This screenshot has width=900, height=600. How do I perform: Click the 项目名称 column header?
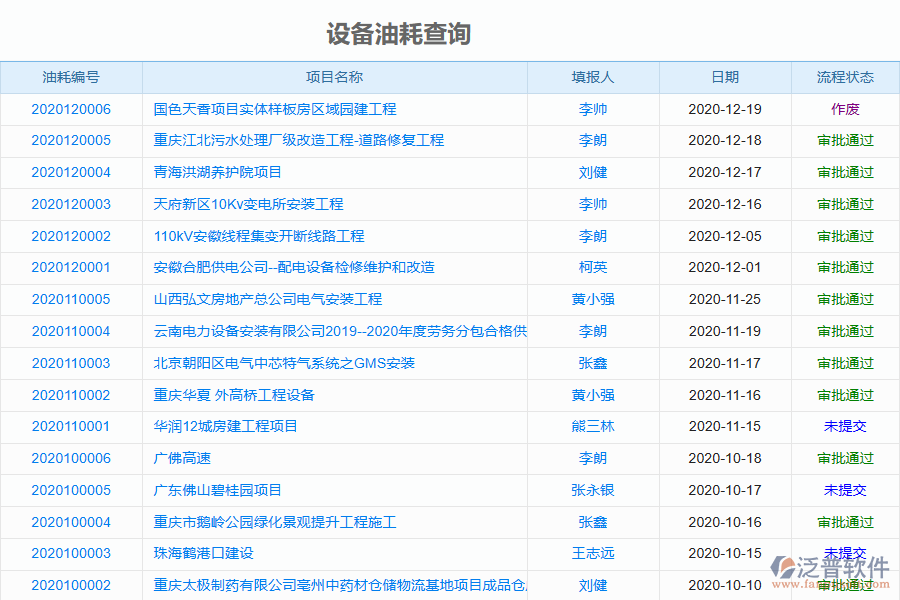tap(336, 77)
